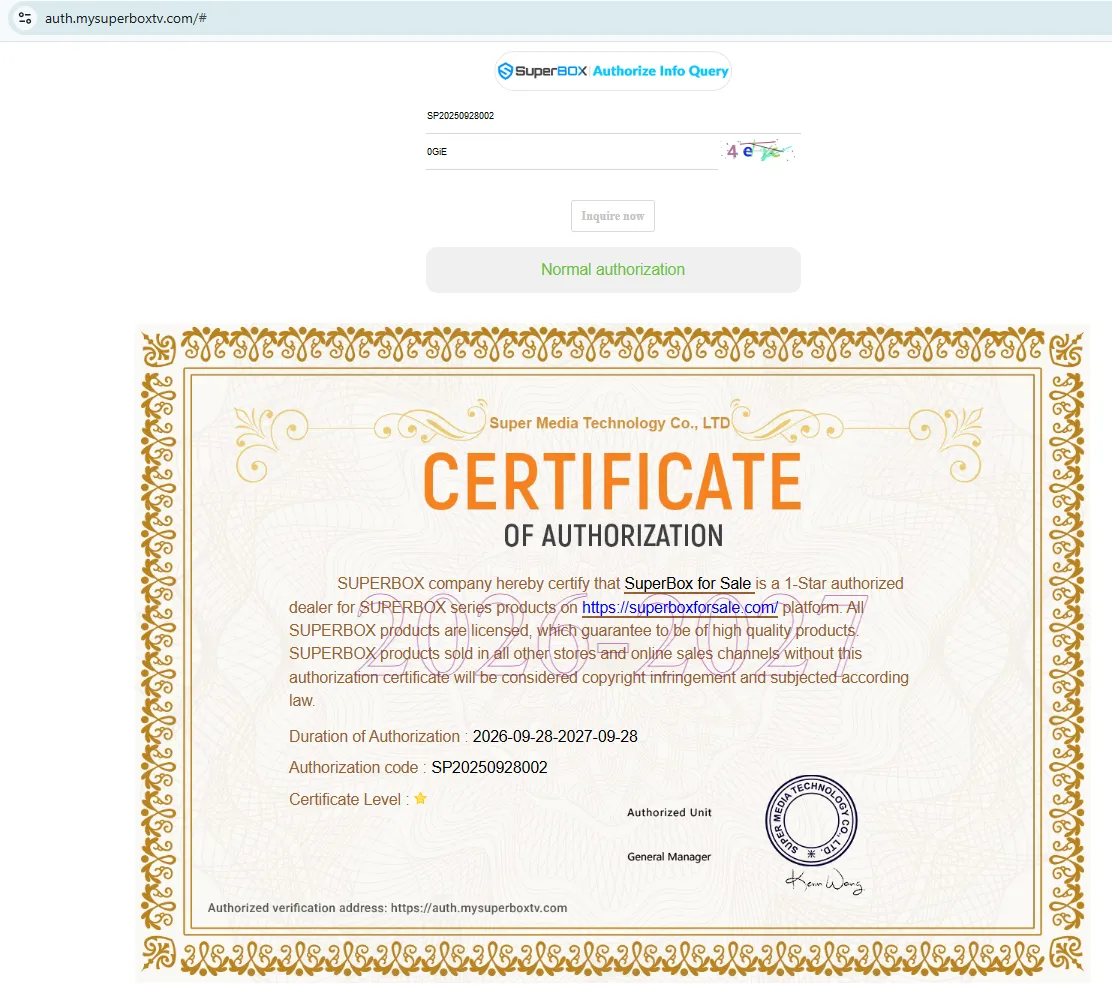Click the Authorized Unit label

pos(669,813)
